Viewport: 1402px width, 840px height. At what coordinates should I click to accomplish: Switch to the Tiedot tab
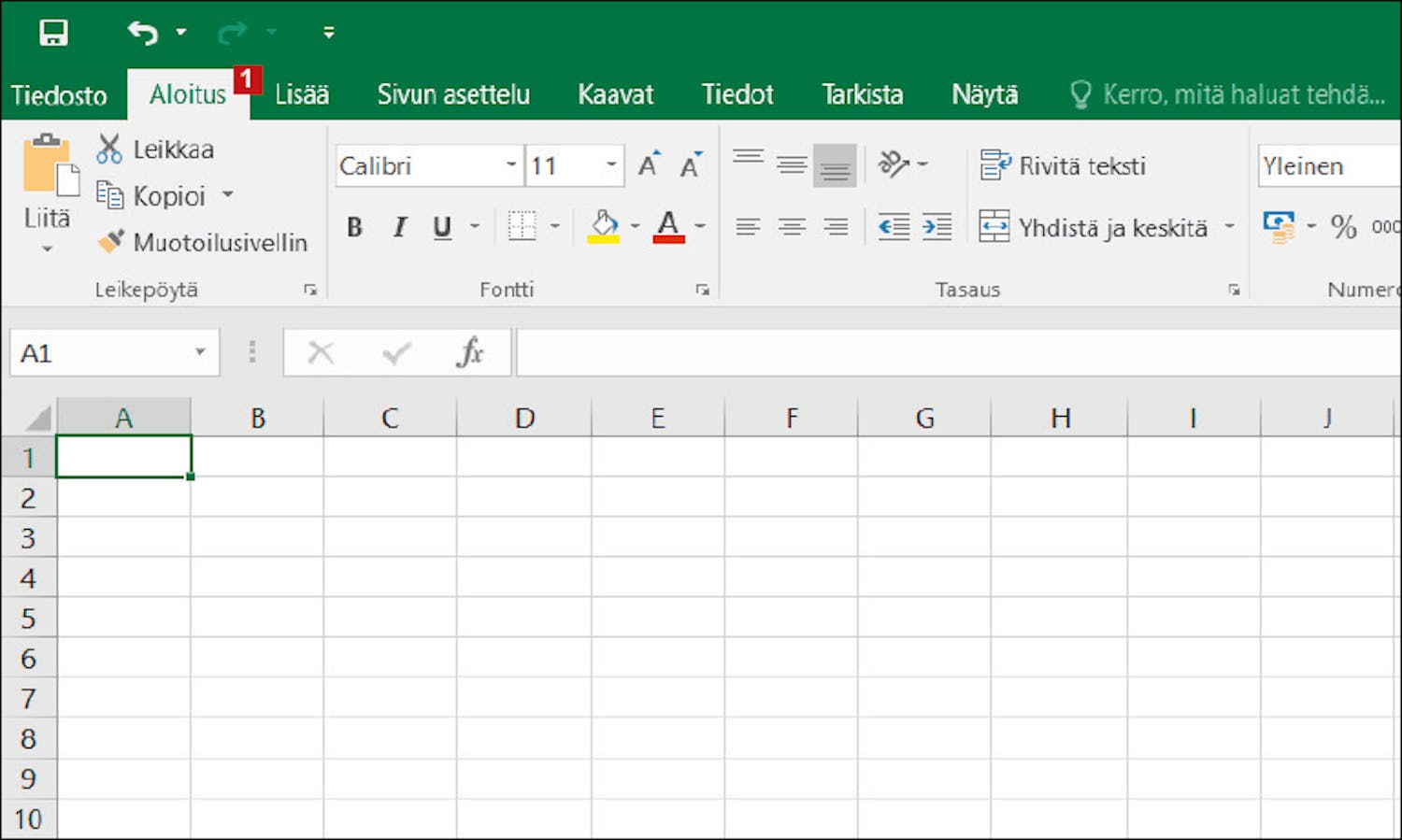(x=737, y=94)
